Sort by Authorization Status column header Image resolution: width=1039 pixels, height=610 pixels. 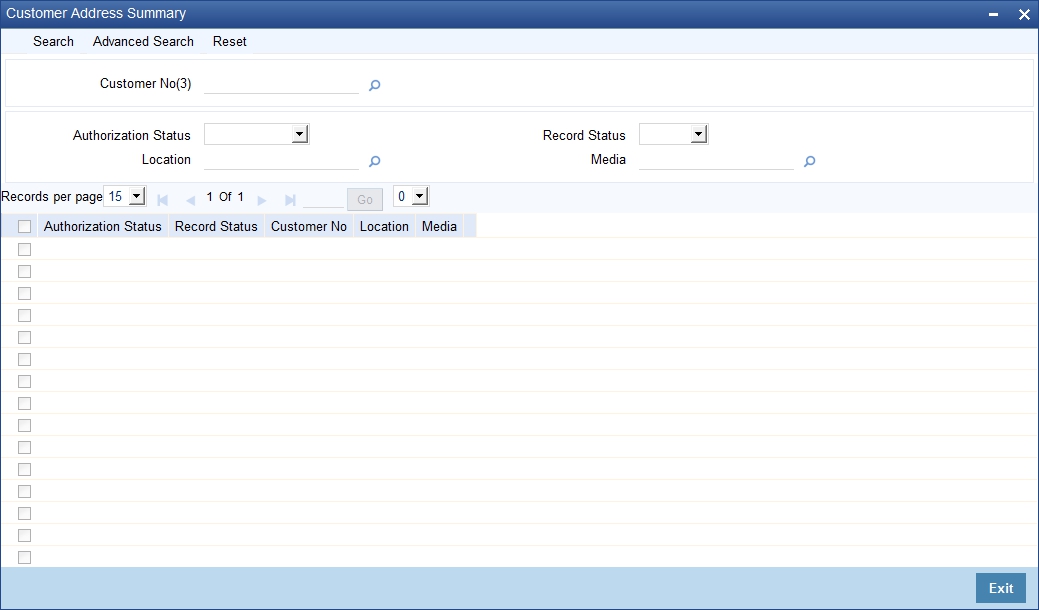tap(103, 227)
